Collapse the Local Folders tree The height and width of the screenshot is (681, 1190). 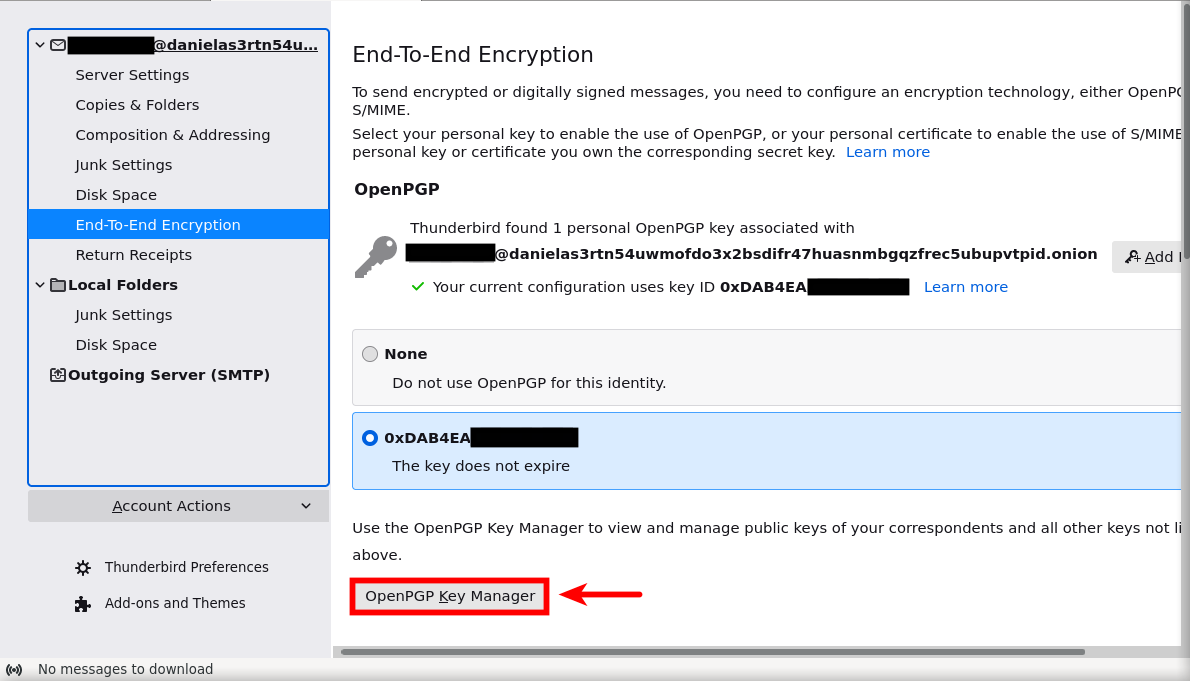click(x=40, y=285)
